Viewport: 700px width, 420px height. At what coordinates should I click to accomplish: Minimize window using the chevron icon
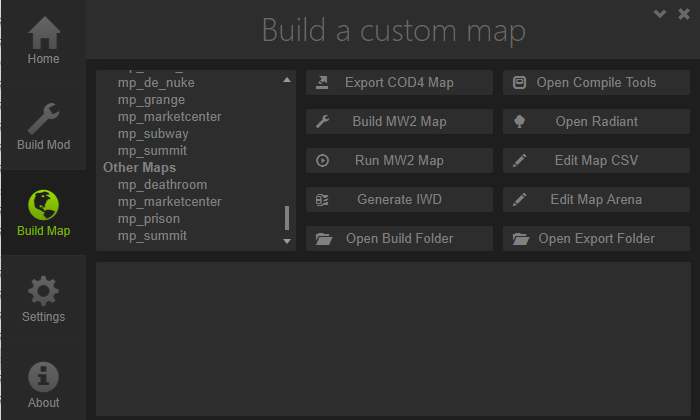[x=659, y=14]
